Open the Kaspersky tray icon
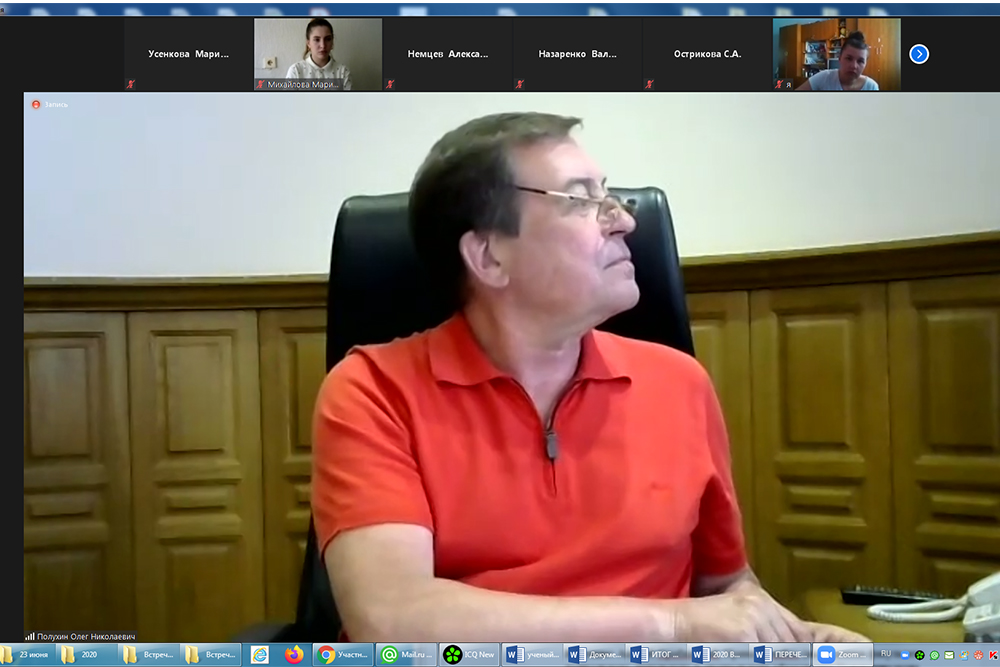The height and width of the screenshot is (667, 1000). (992, 655)
